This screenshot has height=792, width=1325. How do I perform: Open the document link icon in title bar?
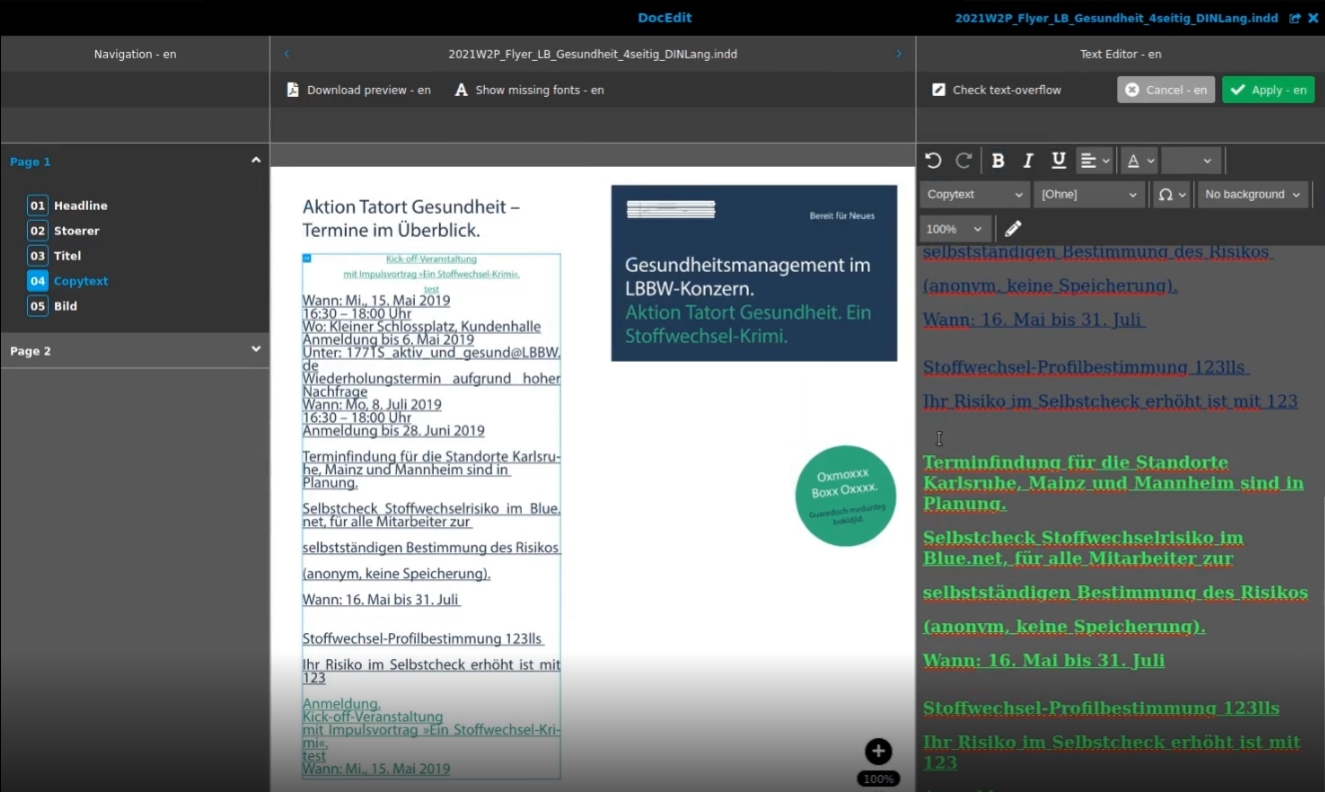click(x=1295, y=18)
